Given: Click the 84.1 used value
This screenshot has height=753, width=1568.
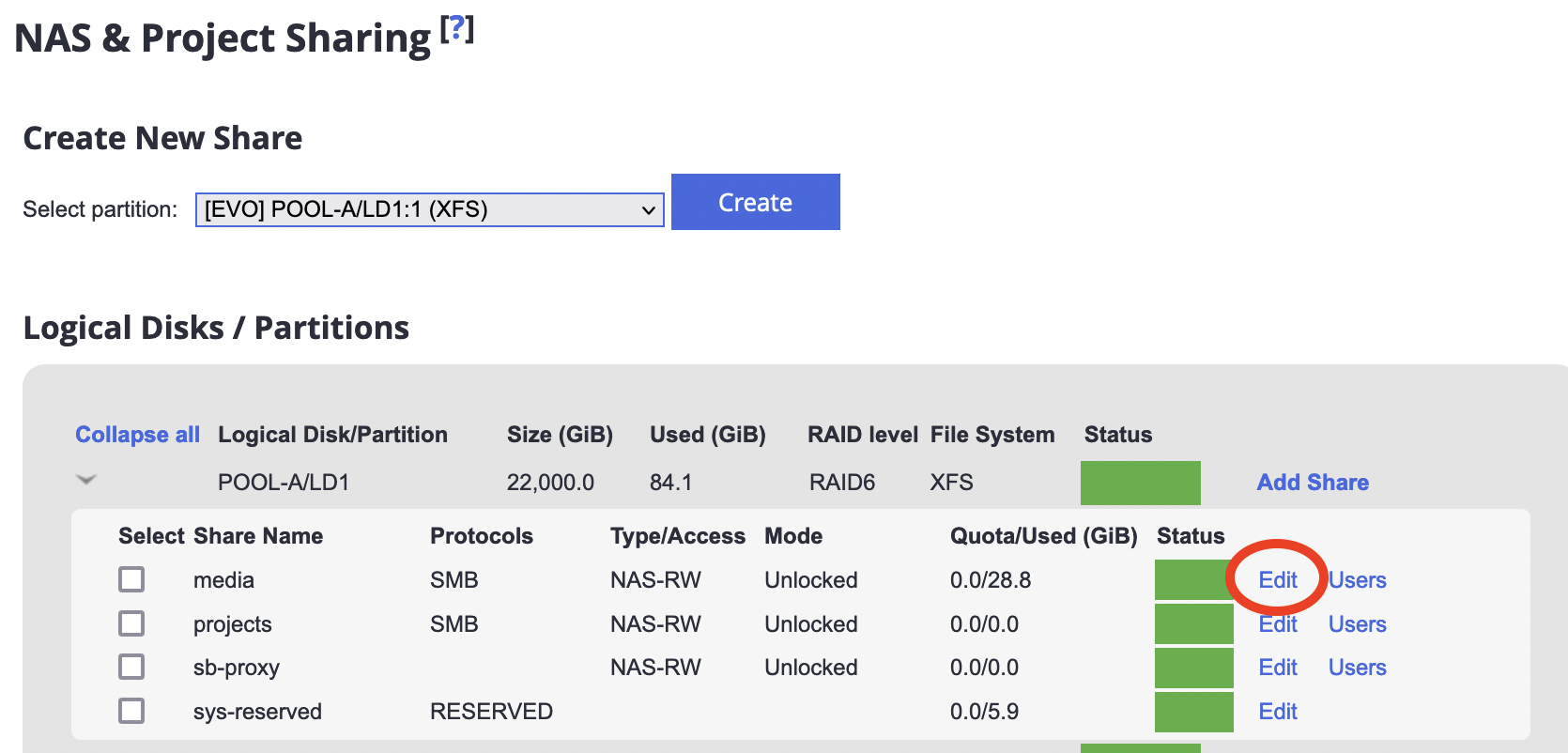Looking at the screenshot, I should pyautogui.click(x=670, y=483).
